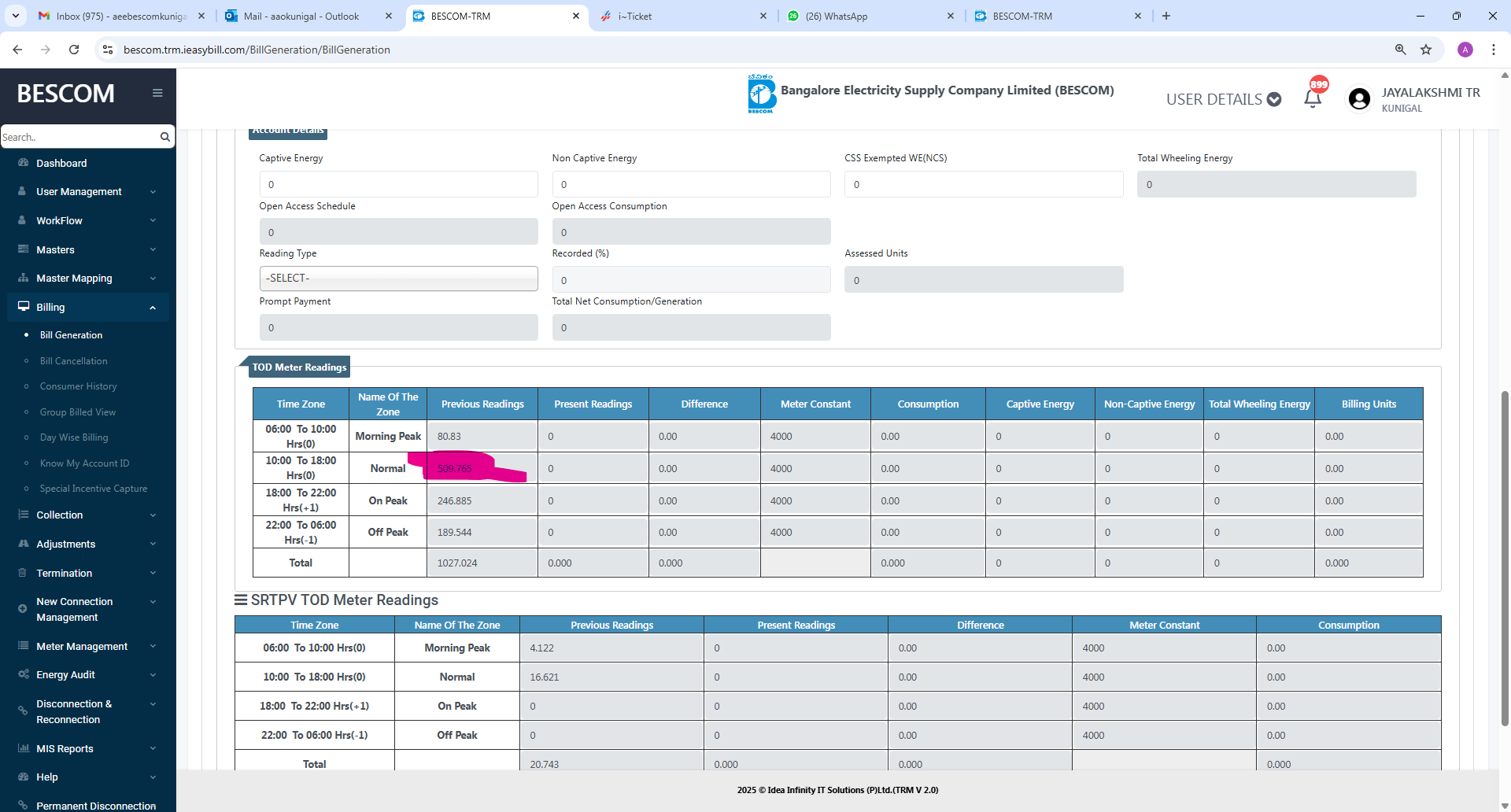Click the user profile avatar icon
Image resolution: width=1511 pixels, height=812 pixels.
pyautogui.click(x=1359, y=99)
